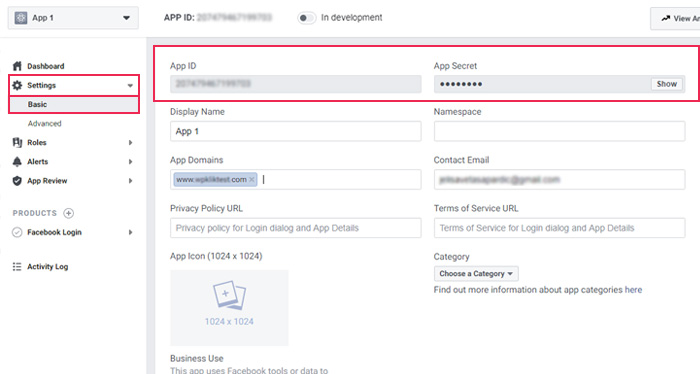Open Facebook Login product
The image size is (700, 374).
54,232
